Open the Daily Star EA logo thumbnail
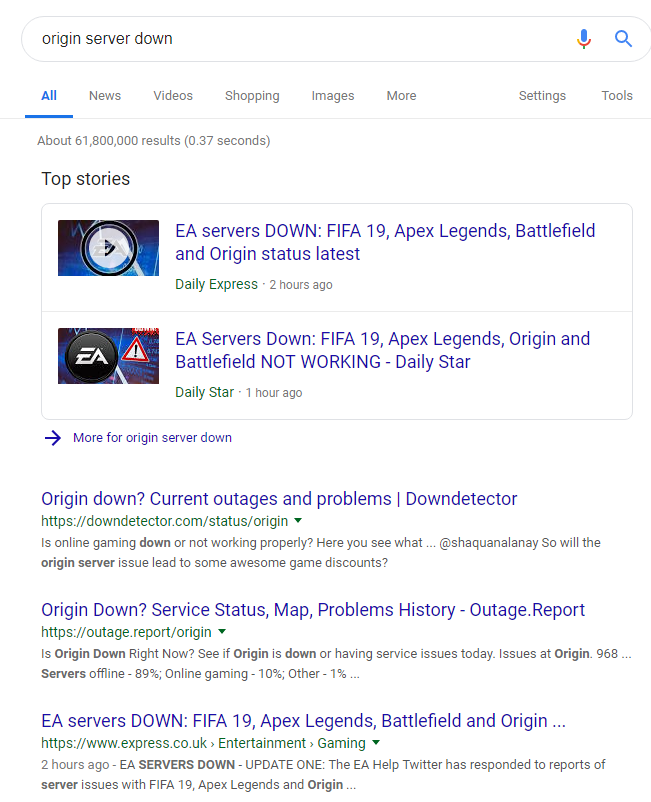 tap(108, 356)
